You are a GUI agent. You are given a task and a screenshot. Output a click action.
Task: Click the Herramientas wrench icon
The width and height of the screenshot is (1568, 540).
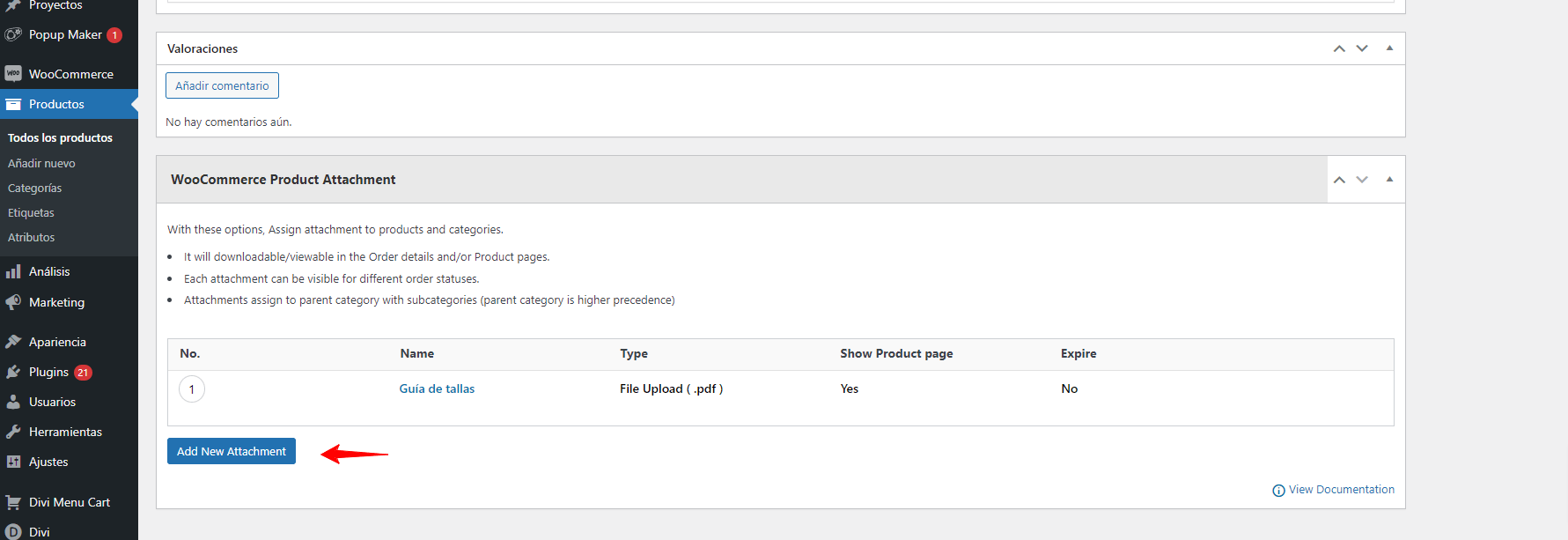pos(13,432)
